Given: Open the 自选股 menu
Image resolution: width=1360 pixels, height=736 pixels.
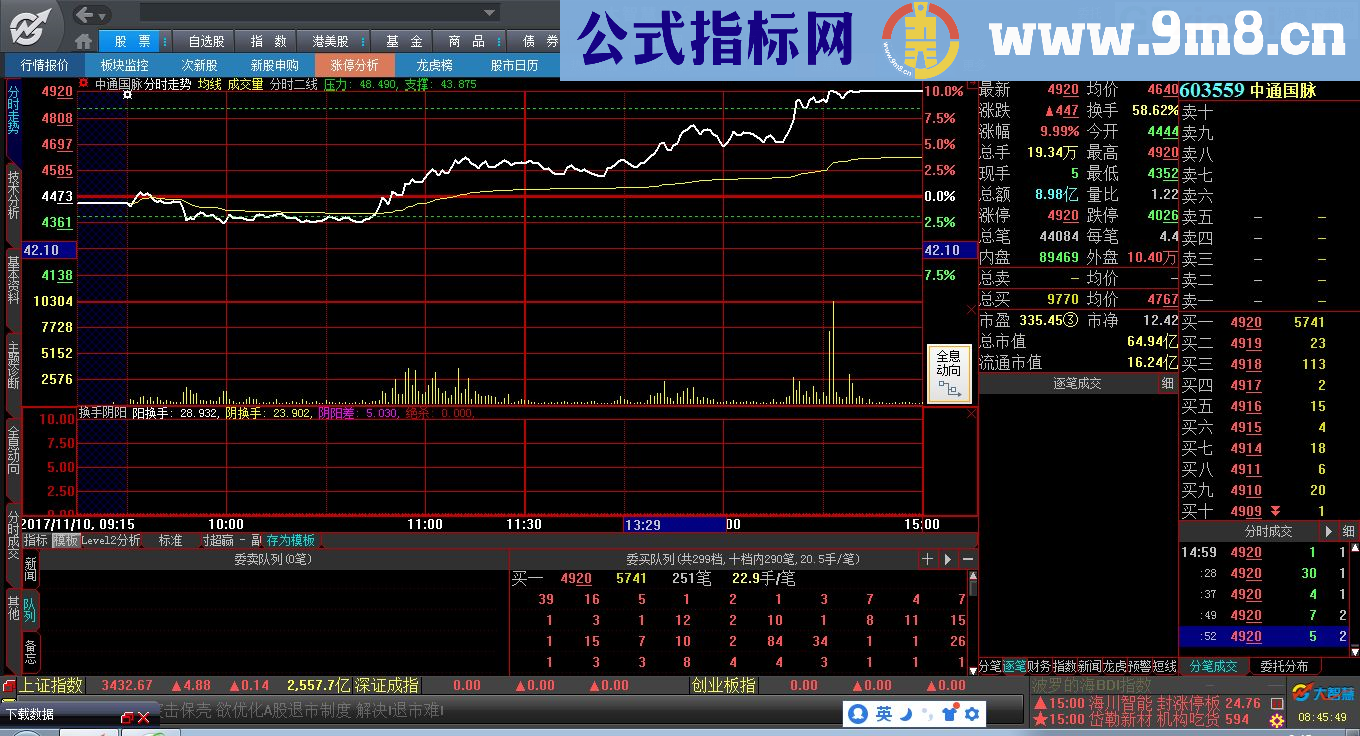Looking at the screenshot, I should point(206,41).
